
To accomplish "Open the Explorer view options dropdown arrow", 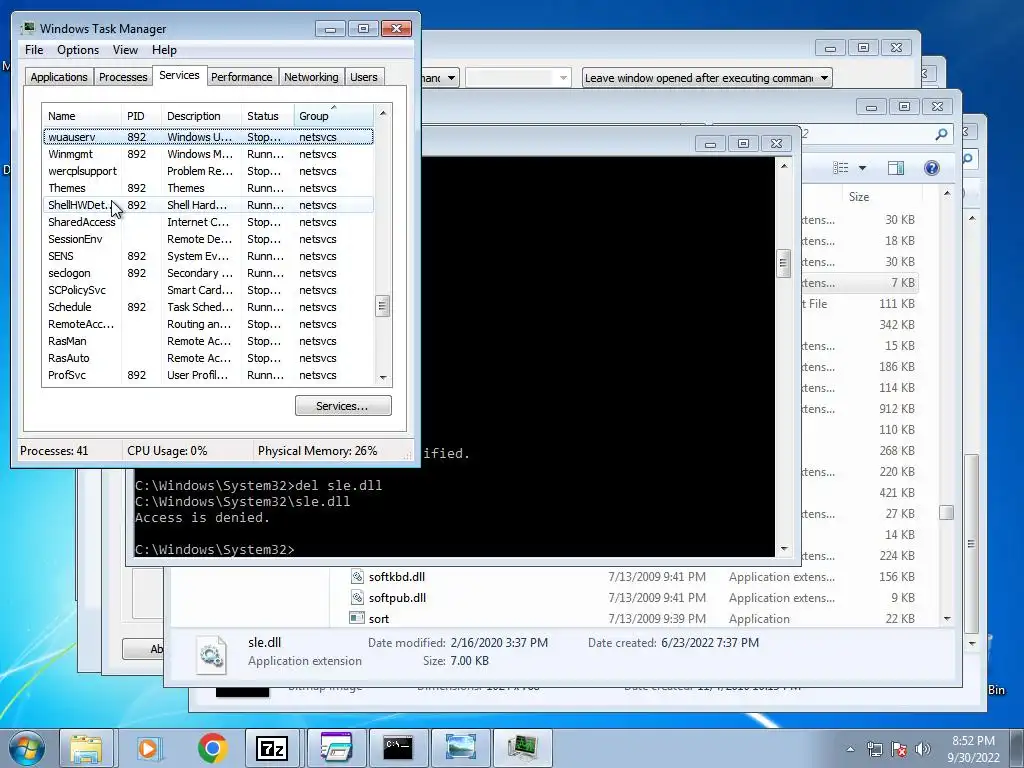I will click(862, 168).
